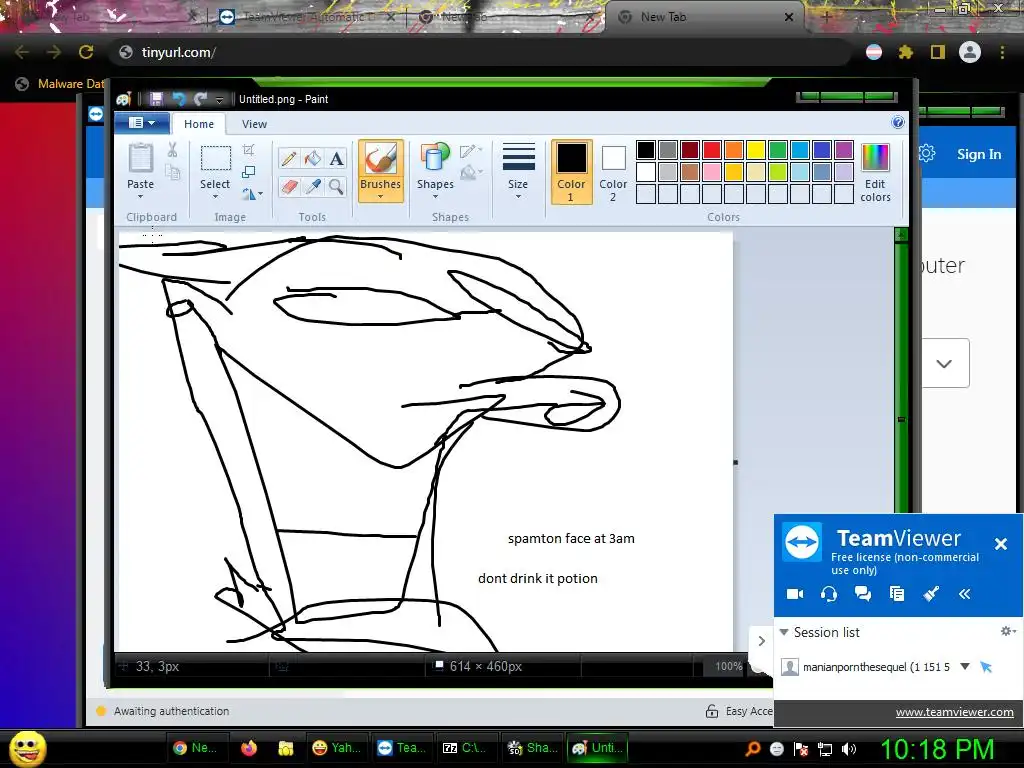Collapse the TeamViewer Session list triangle
1024x768 pixels.
pos(784,632)
